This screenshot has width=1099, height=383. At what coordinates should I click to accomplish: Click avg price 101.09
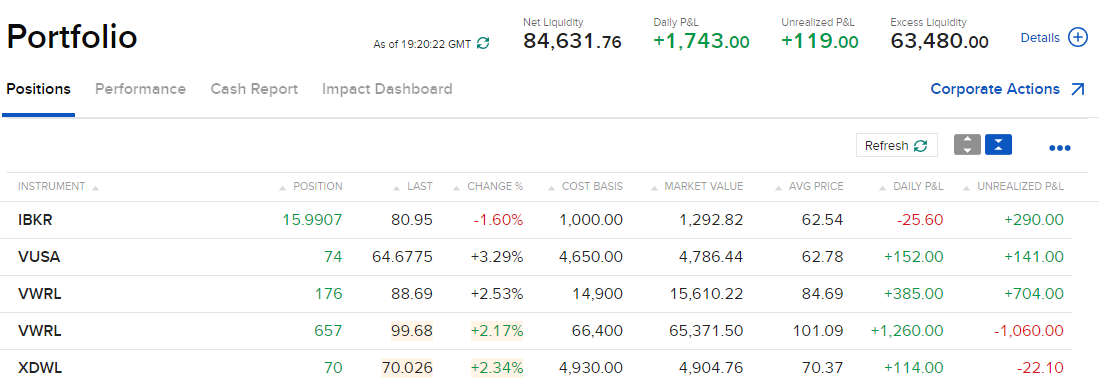click(x=818, y=331)
